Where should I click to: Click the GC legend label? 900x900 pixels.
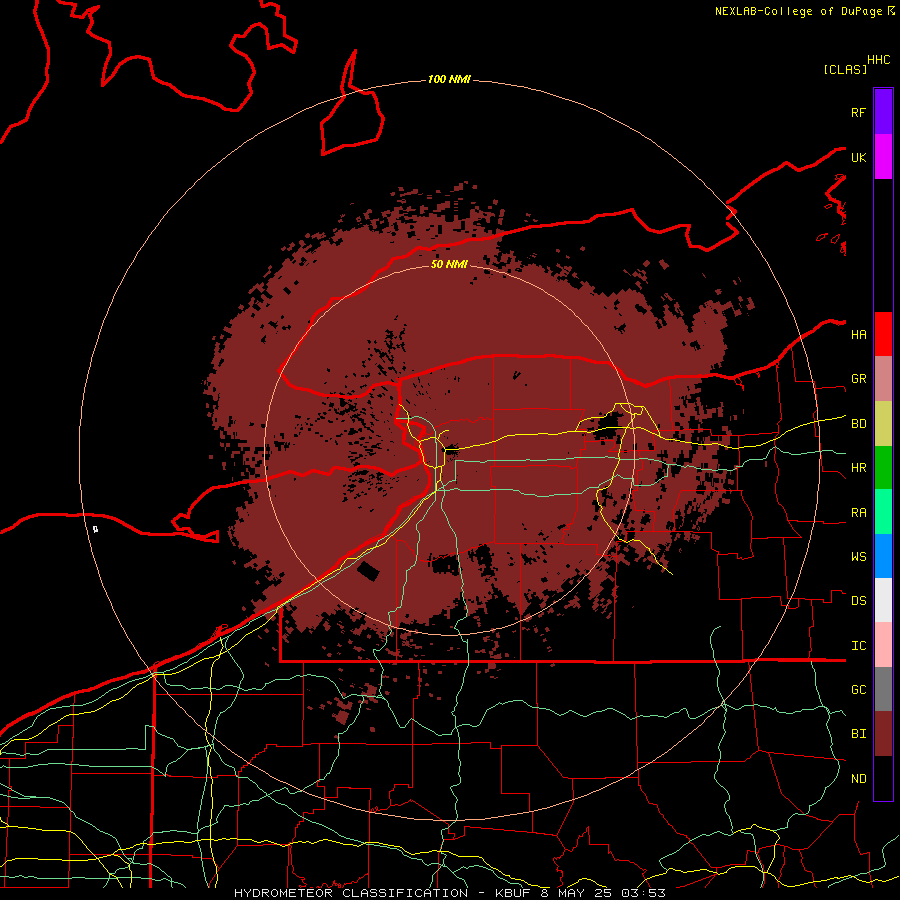pos(858,689)
